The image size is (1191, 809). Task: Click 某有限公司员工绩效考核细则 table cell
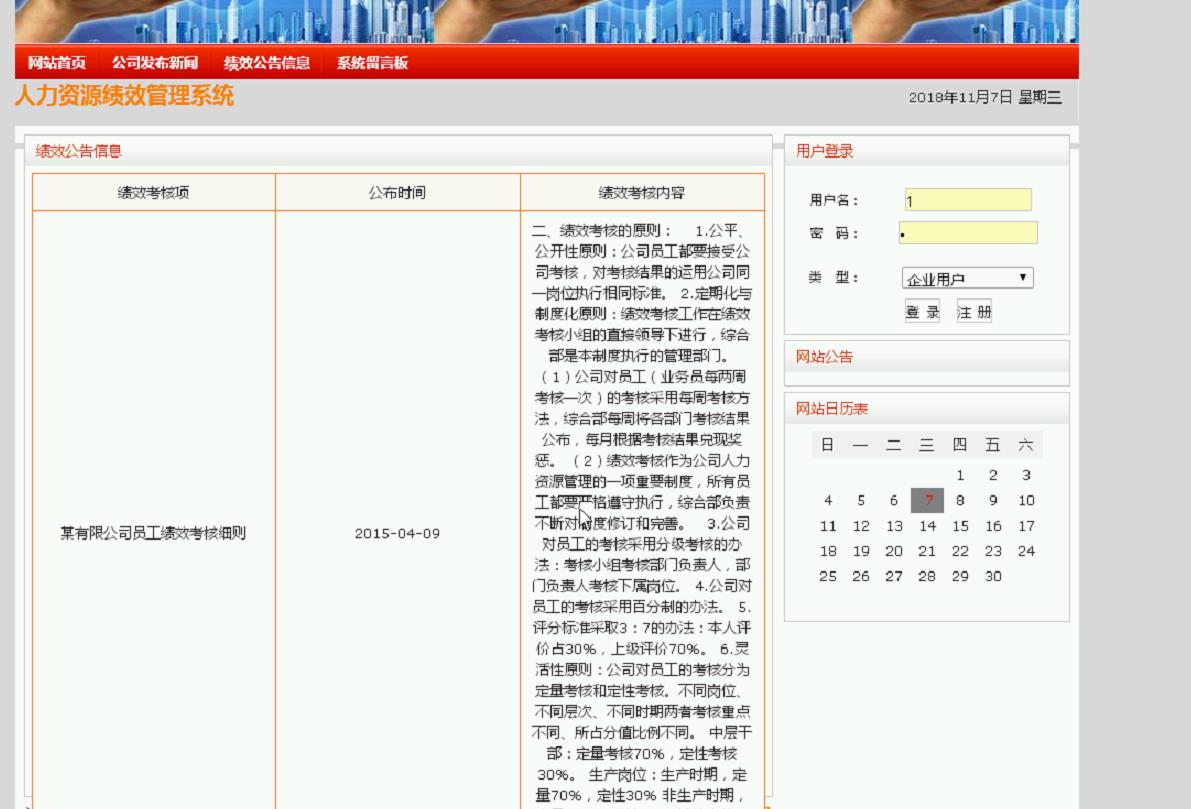(153, 533)
